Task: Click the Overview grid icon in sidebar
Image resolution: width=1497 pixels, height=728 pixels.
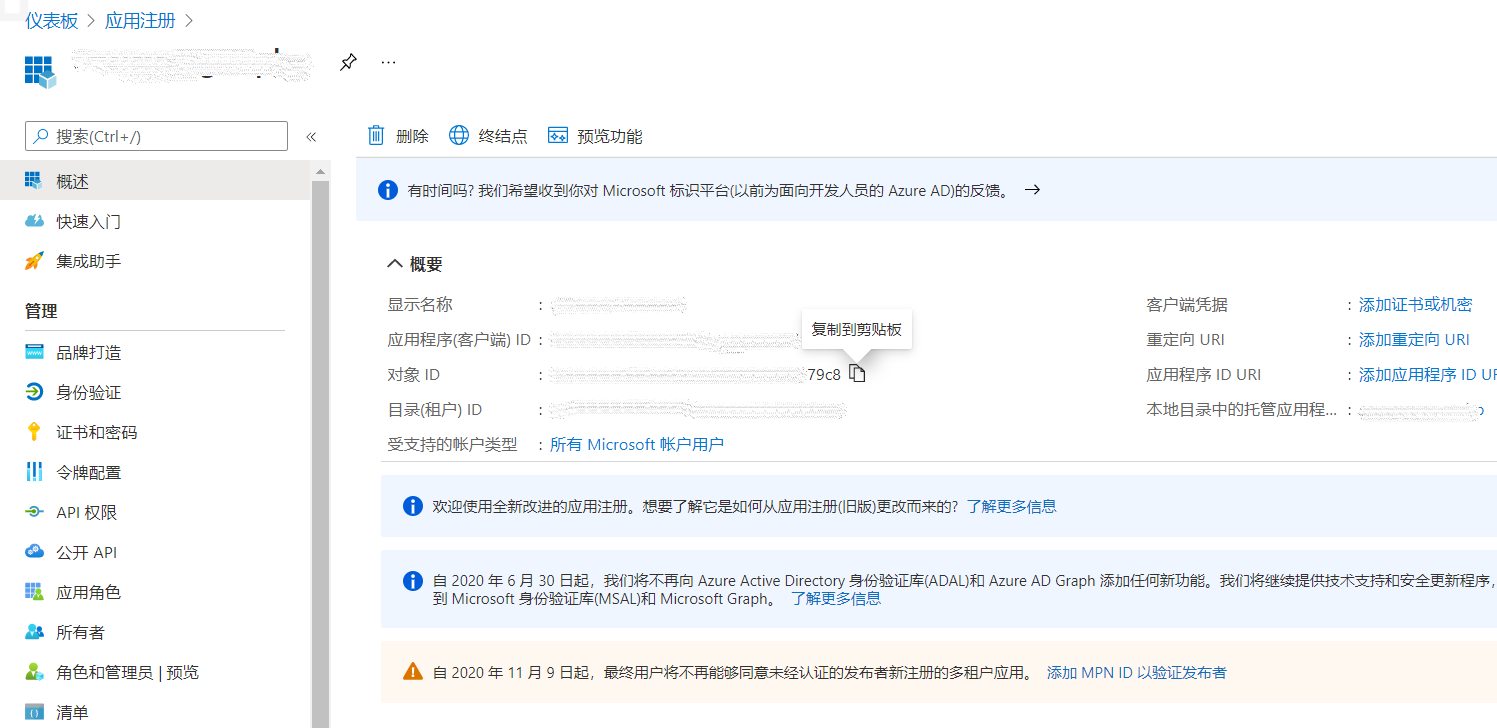Action: click(34, 181)
